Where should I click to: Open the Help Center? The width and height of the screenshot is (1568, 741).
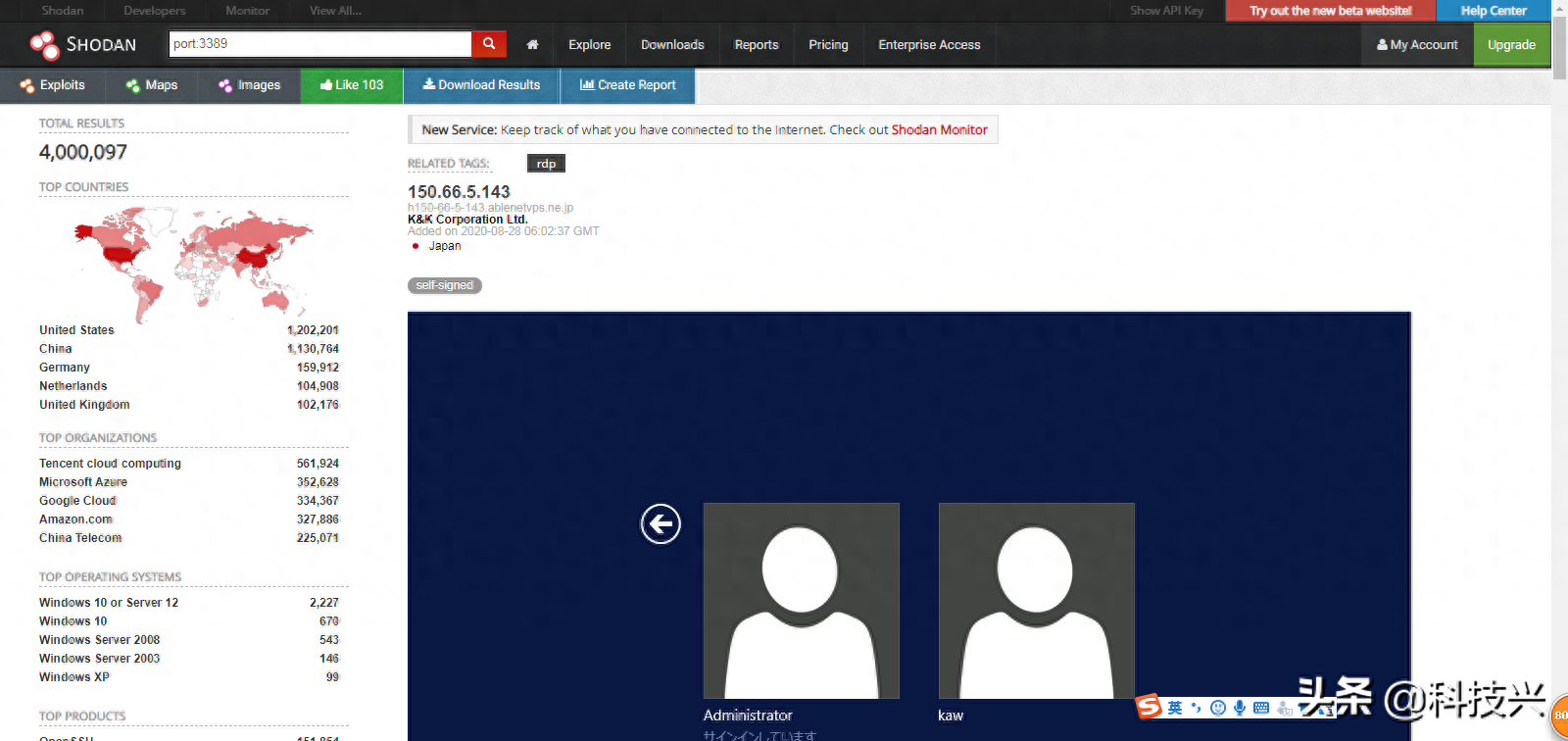coord(1494,11)
